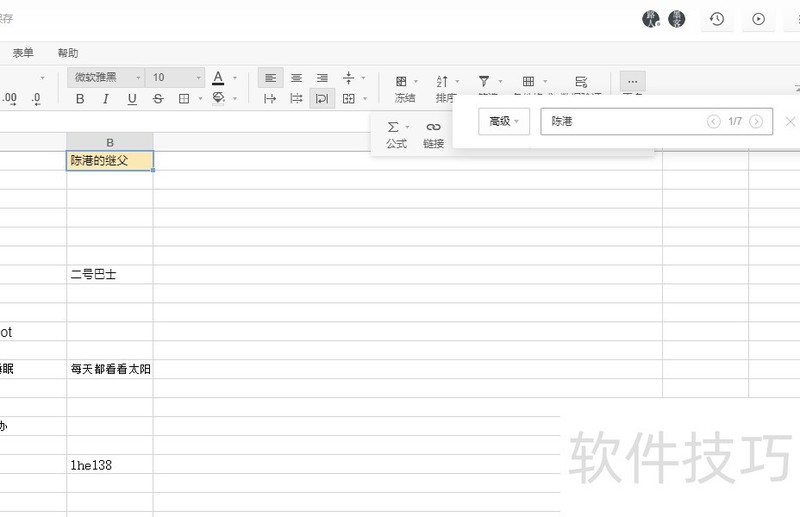Click the filter funnel icon

point(484,81)
